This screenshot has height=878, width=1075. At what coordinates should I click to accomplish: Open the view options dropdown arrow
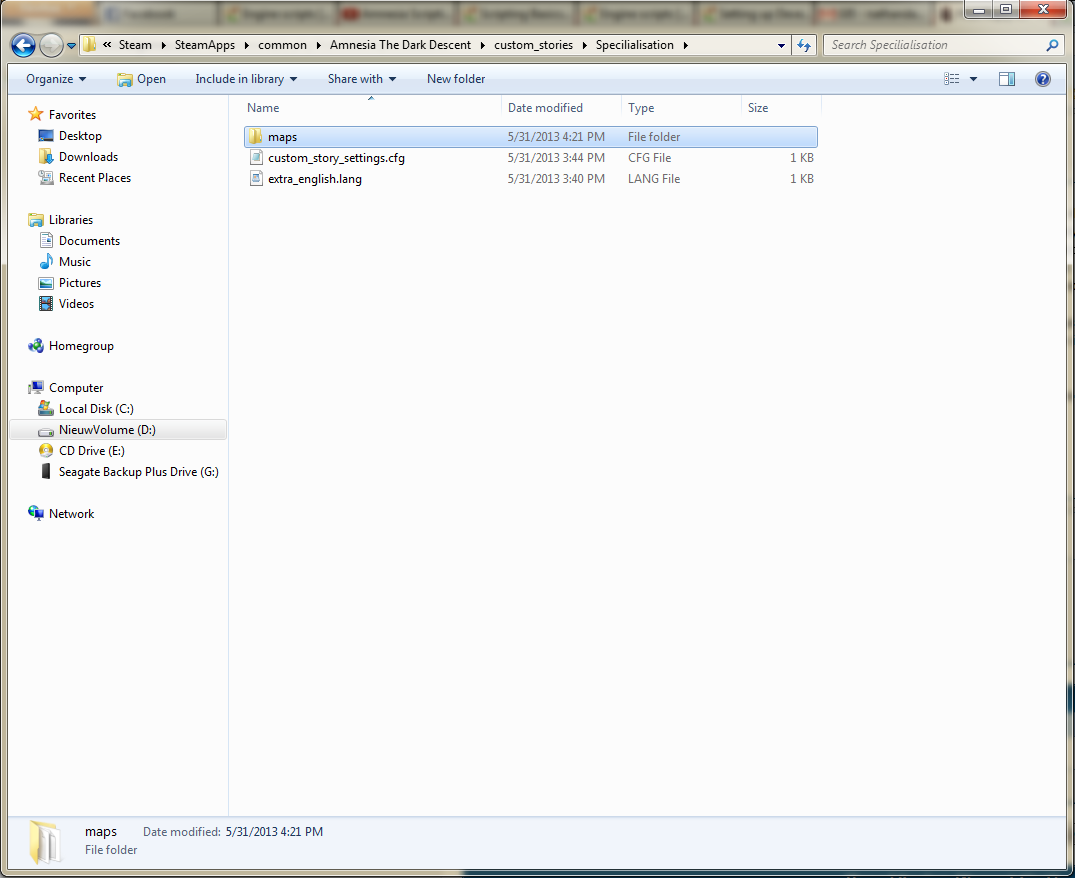973,79
